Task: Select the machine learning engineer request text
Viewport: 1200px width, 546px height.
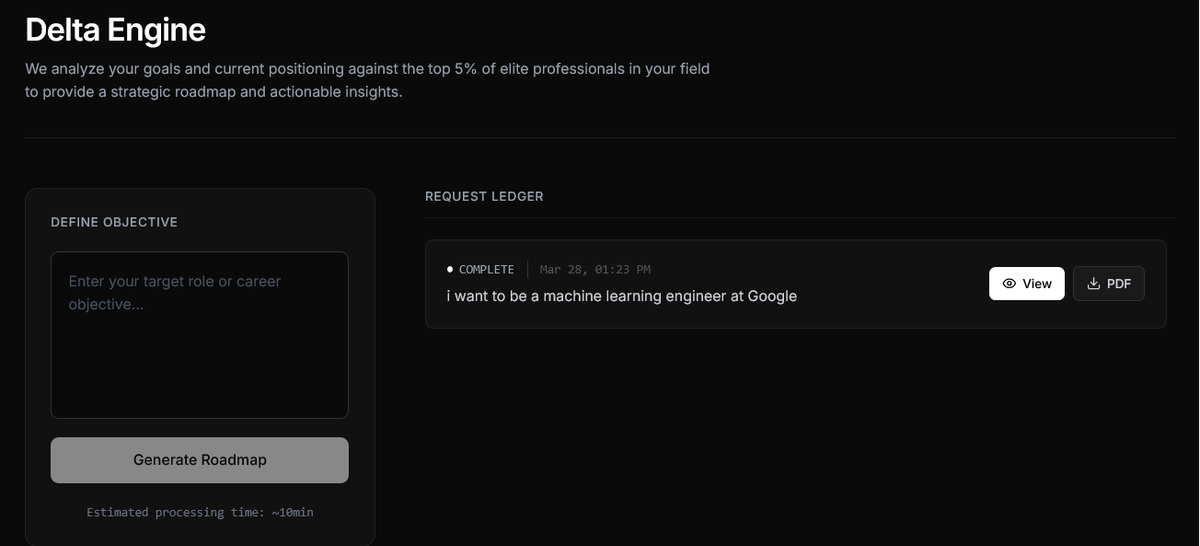Action: (621, 296)
